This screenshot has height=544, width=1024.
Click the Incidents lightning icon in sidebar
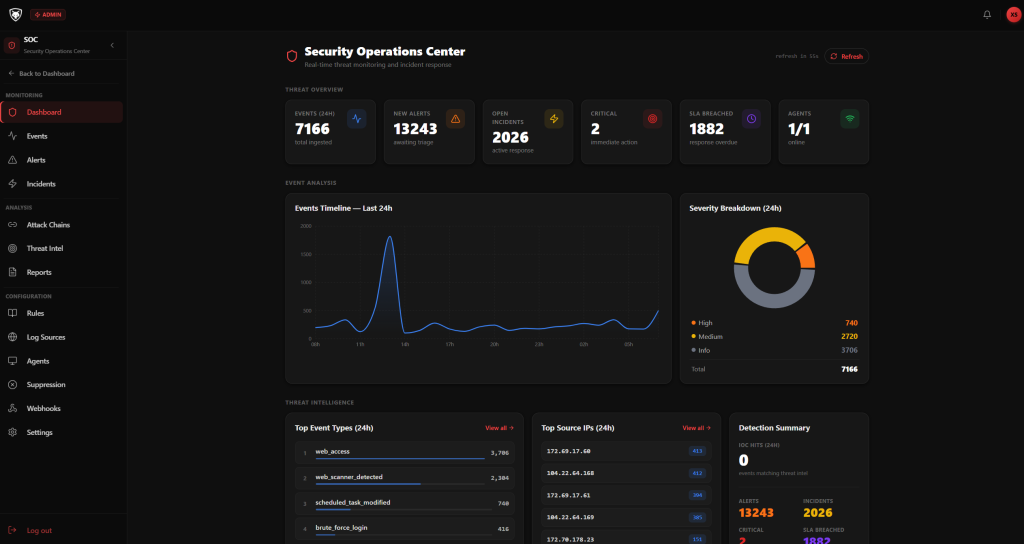click(x=12, y=184)
